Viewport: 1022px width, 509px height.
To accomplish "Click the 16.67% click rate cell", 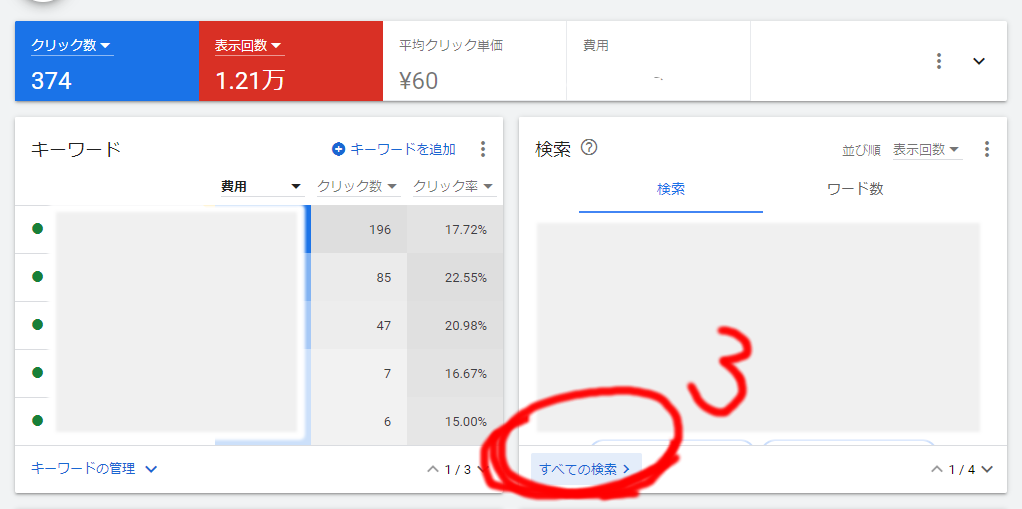I will pyautogui.click(x=455, y=373).
